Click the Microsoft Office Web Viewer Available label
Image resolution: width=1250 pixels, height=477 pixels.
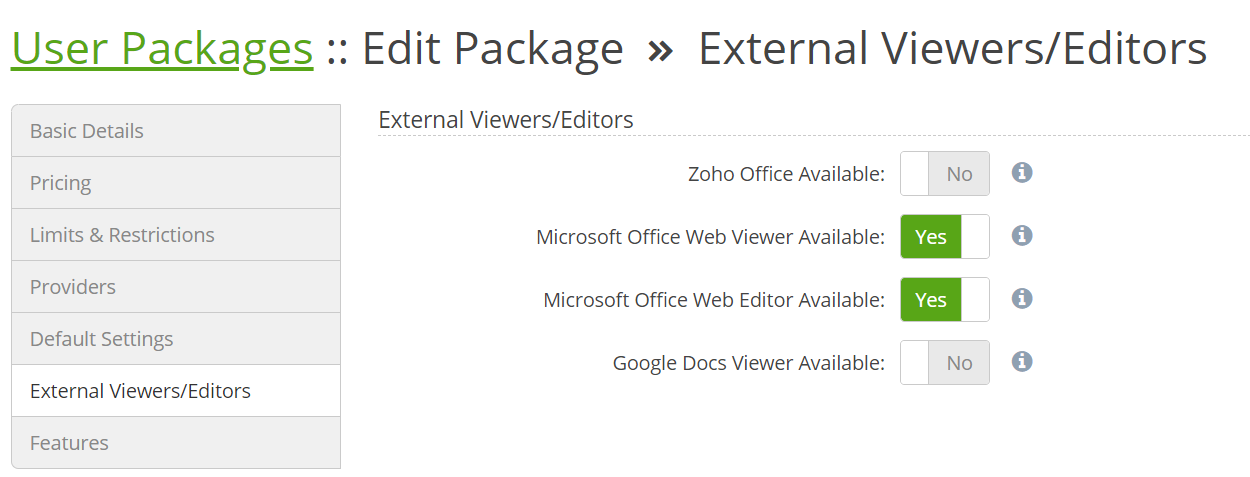pos(710,237)
